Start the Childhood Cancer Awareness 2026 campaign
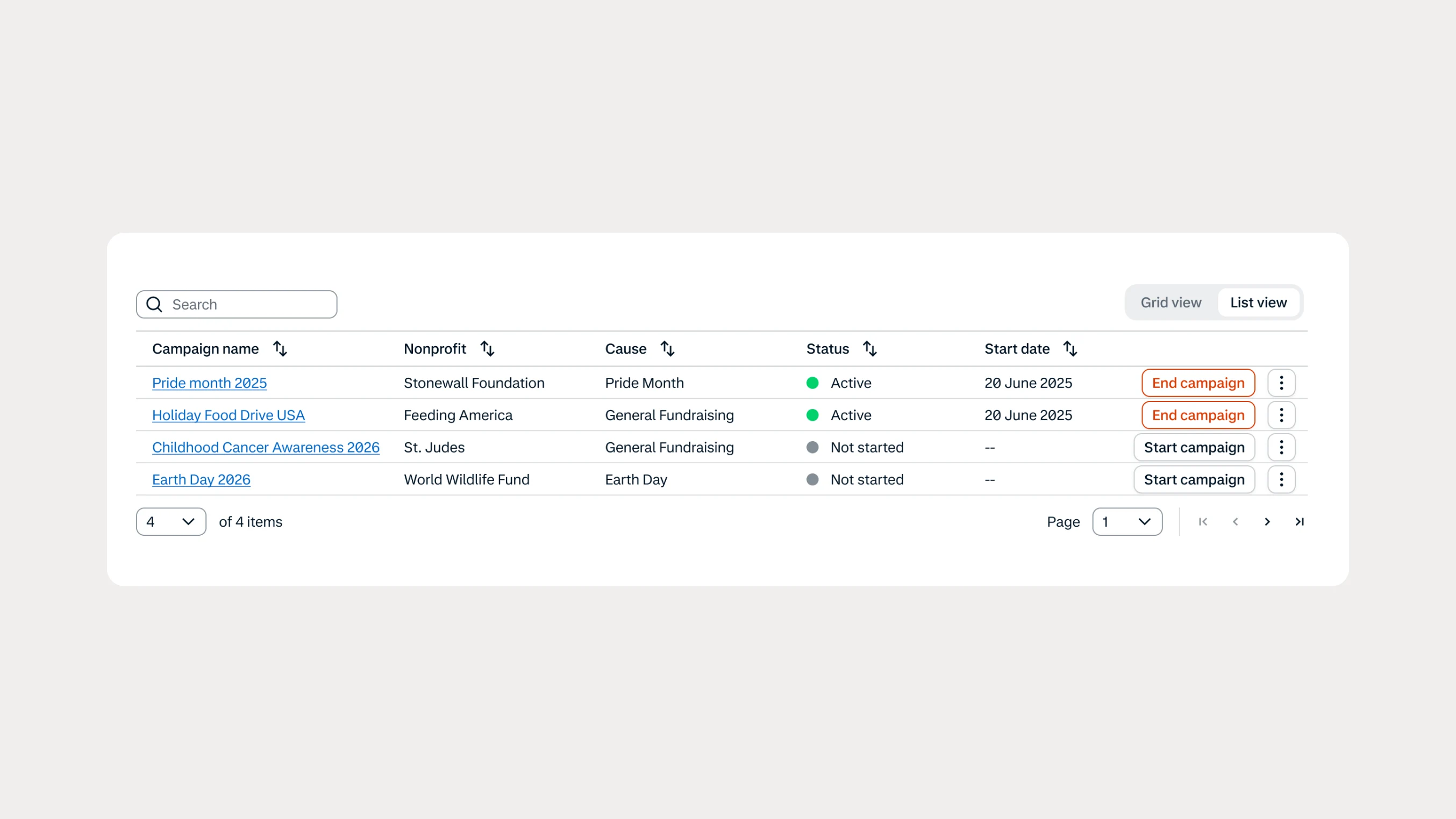 click(x=1194, y=447)
